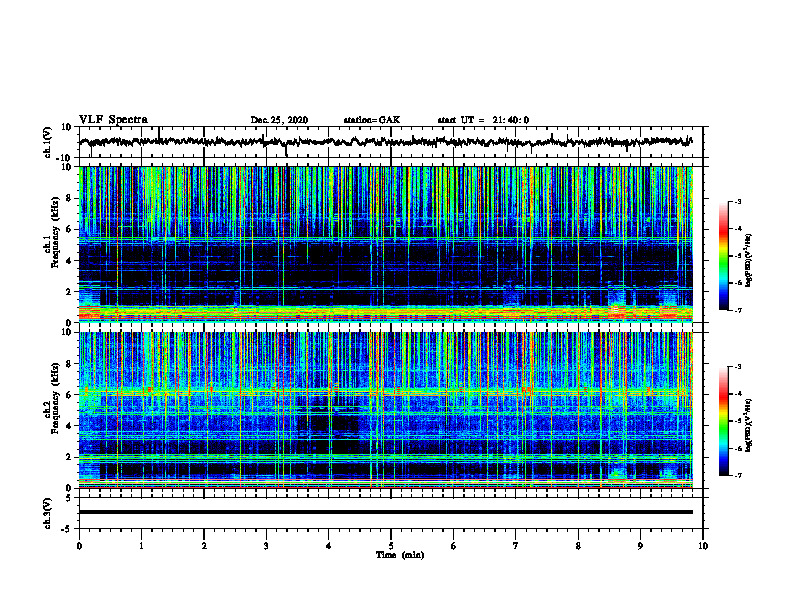
Task: Click time axis tick label "3"
Action: (266, 546)
